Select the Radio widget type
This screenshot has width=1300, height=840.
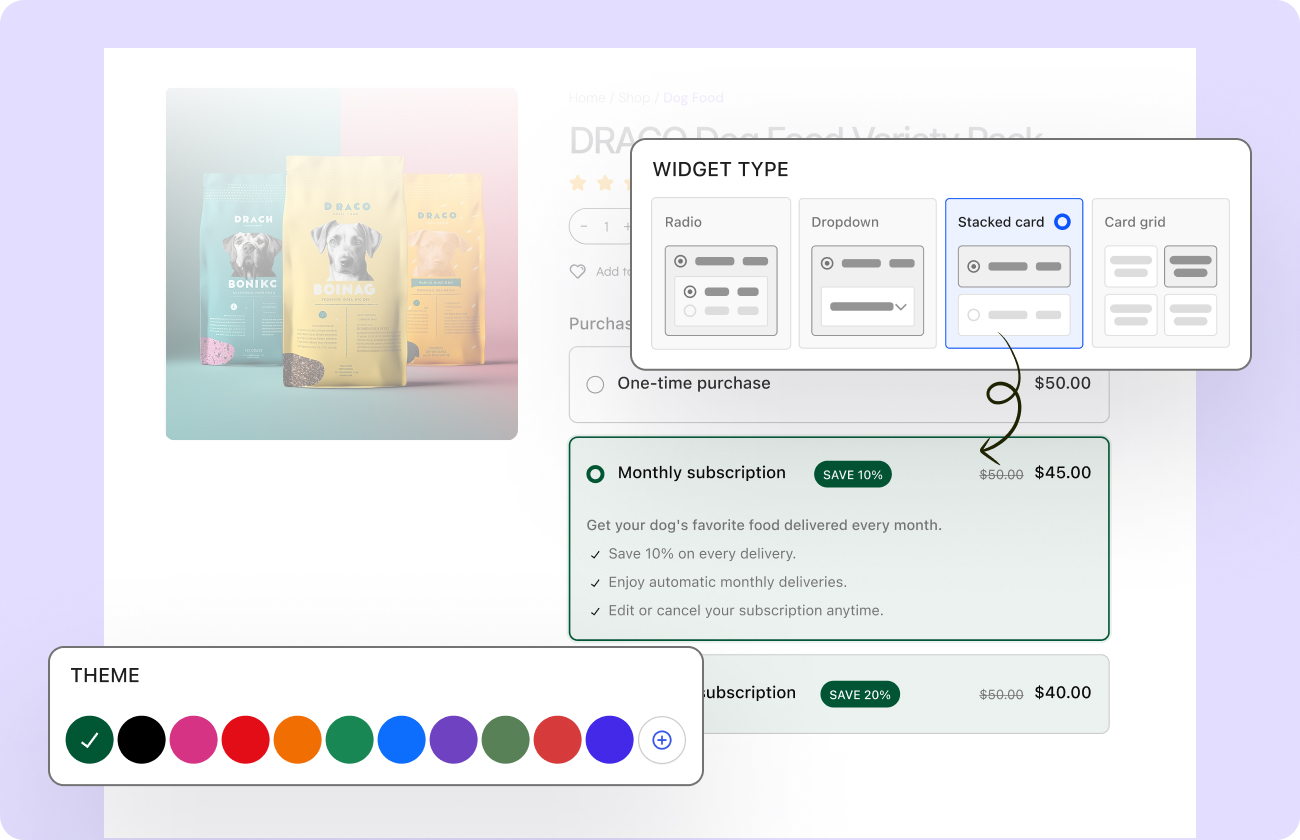point(721,273)
